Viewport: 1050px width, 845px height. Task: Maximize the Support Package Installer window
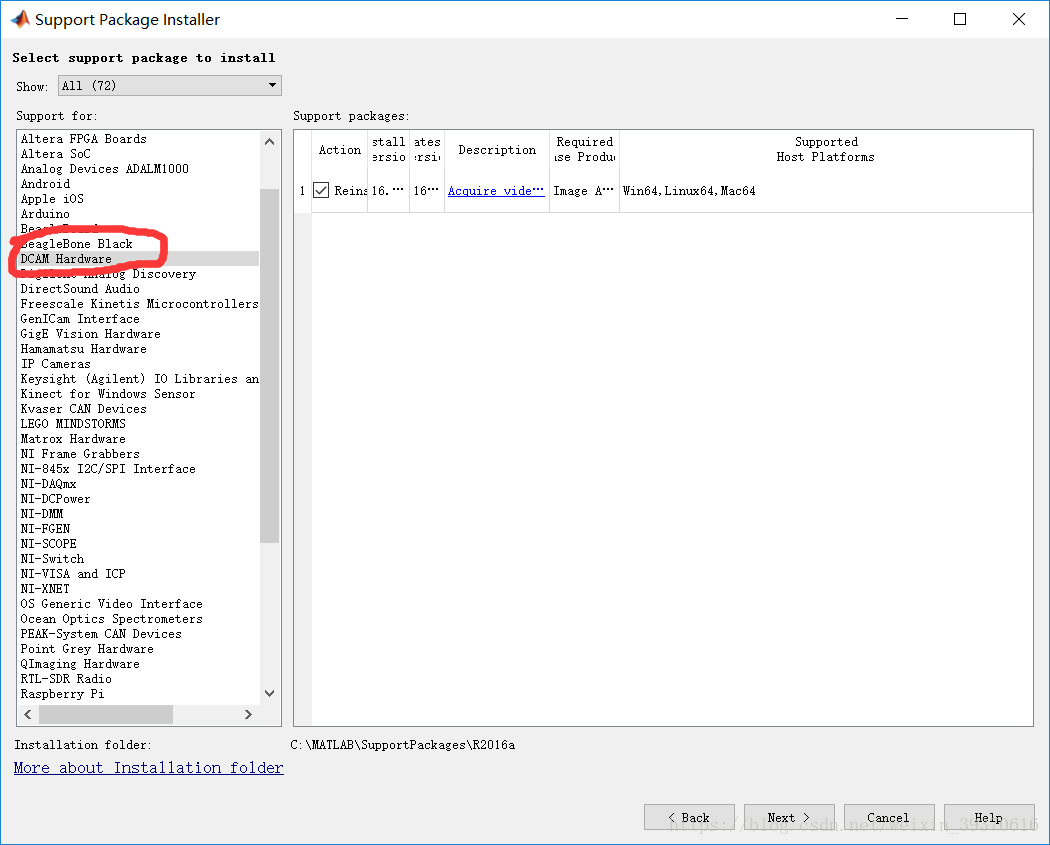[x=960, y=19]
